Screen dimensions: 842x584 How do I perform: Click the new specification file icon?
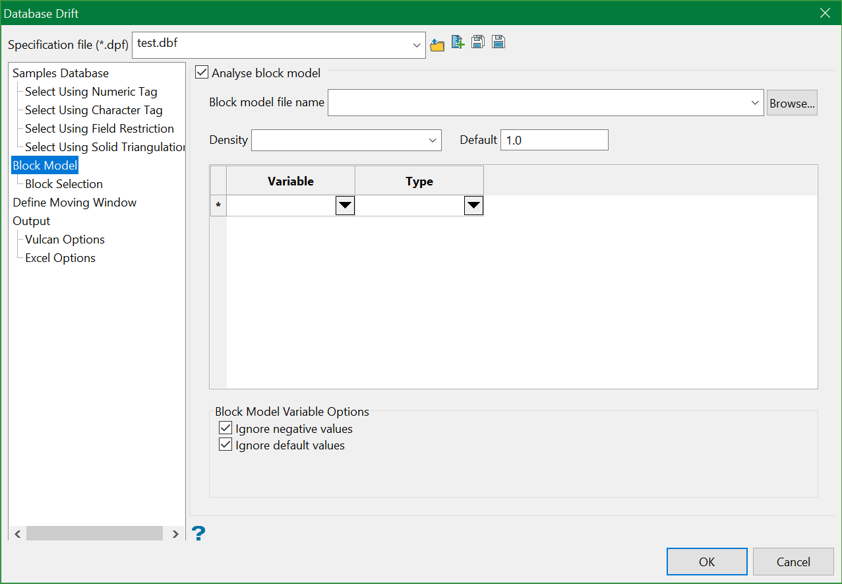point(458,43)
